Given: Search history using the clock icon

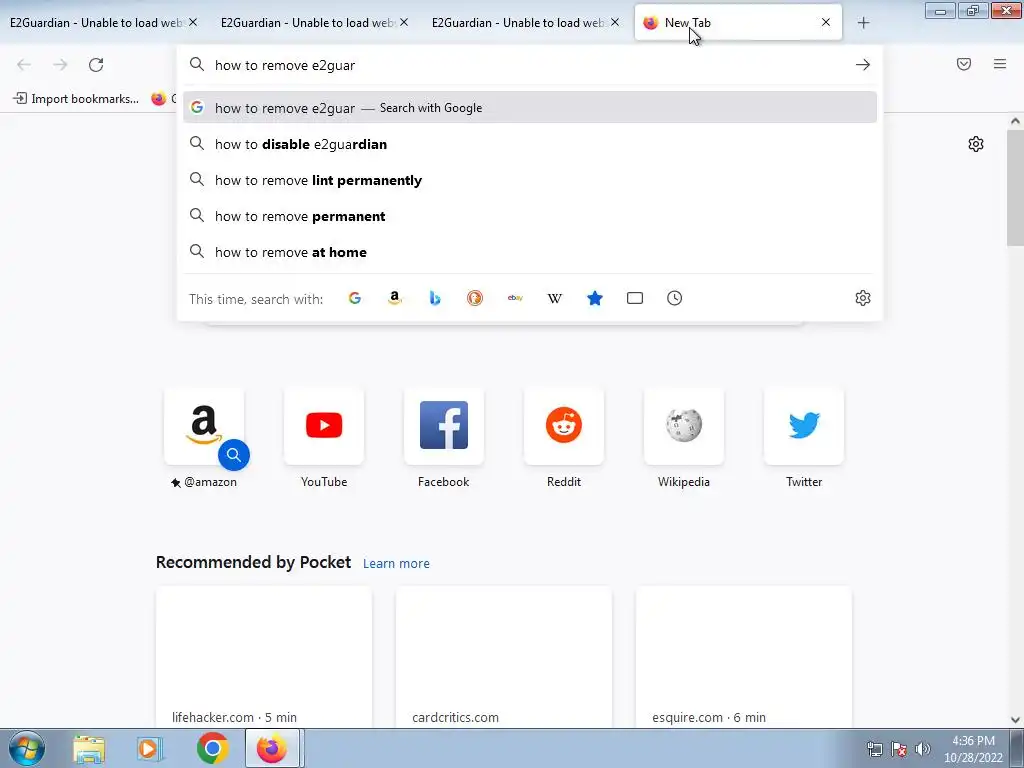Looking at the screenshot, I should pyautogui.click(x=675, y=298).
